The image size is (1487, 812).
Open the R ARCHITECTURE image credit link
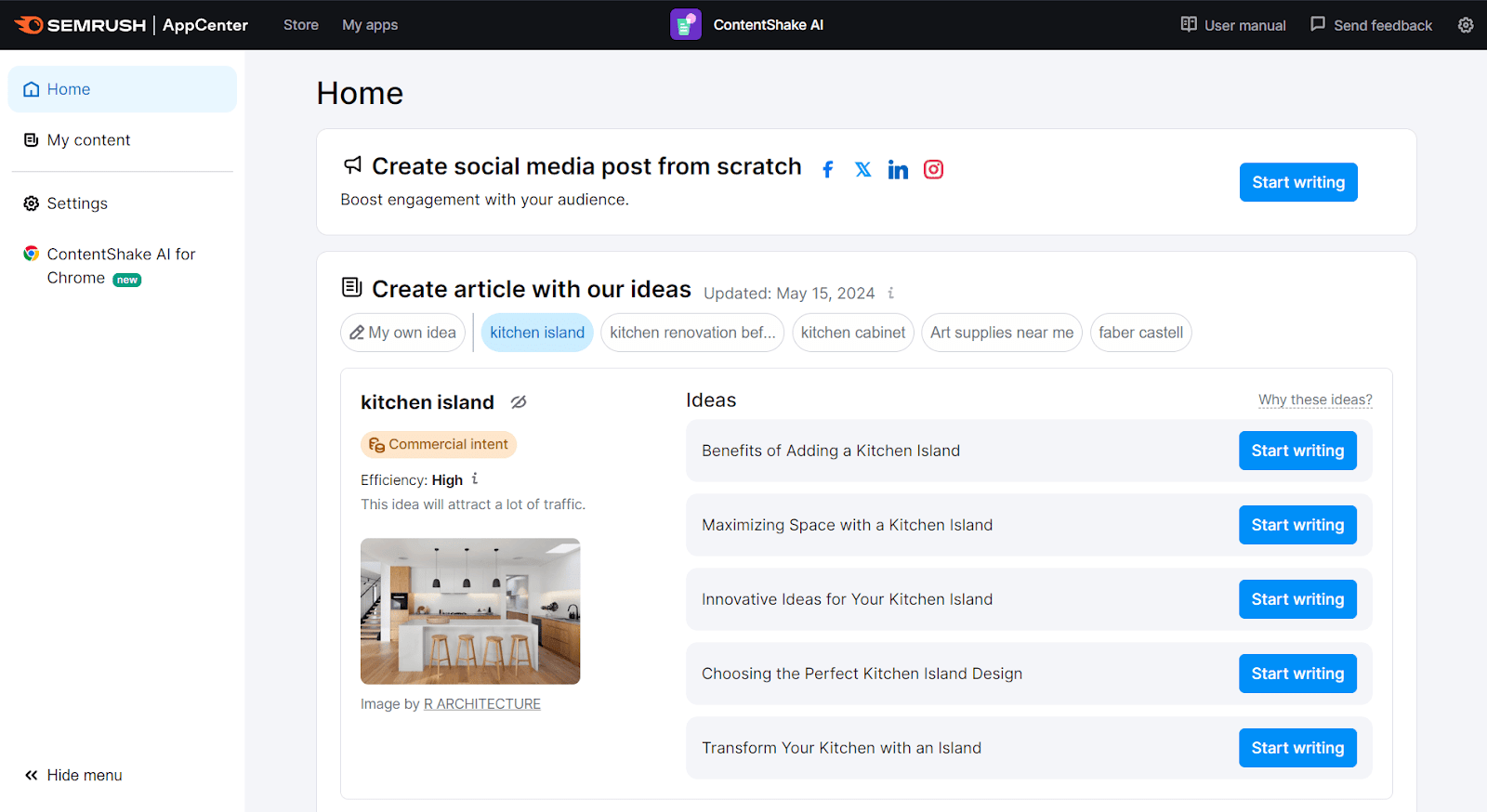482,704
